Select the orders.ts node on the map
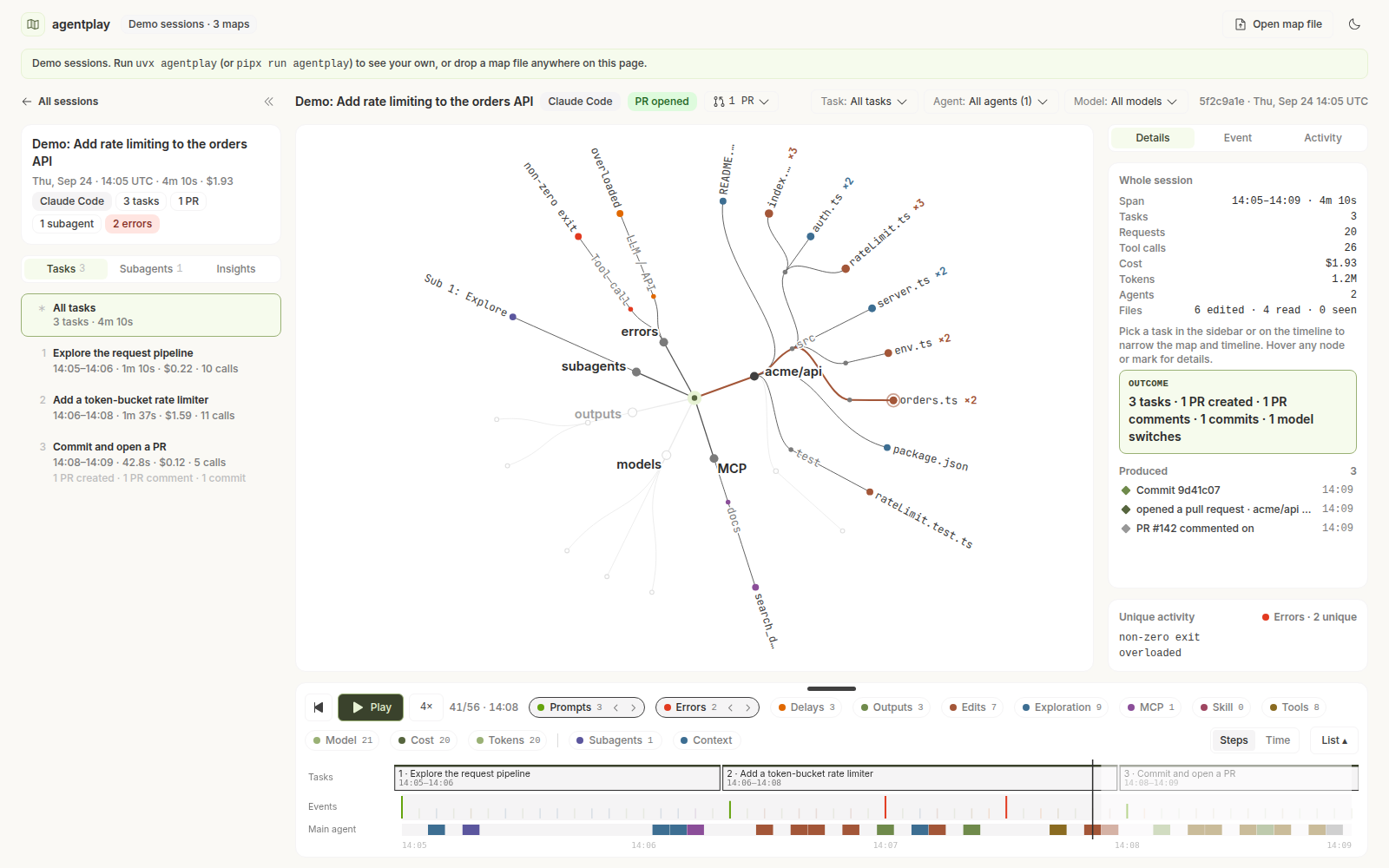The height and width of the screenshot is (868, 1389). tap(893, 400)
